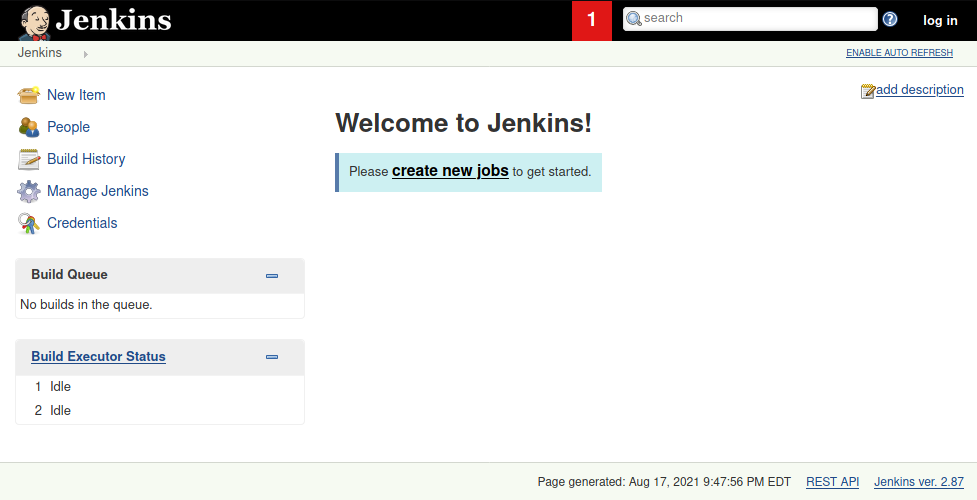The image size is (977, 500).
Task: Click the add description notepad icon
Action: (868, 91)
